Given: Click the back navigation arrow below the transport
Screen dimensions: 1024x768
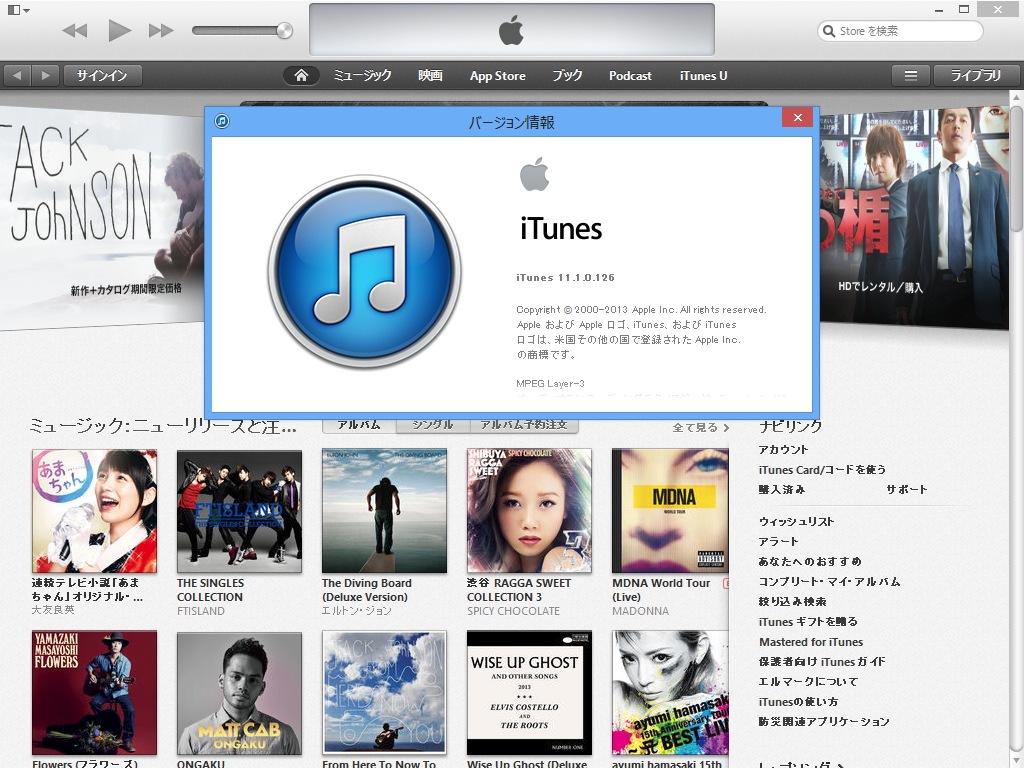Looking at the screenshot, I should [16, 74].
